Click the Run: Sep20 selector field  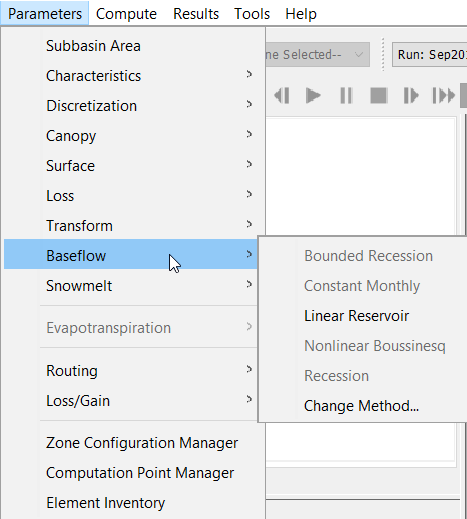pyautogui.click(x=430, y=54)
